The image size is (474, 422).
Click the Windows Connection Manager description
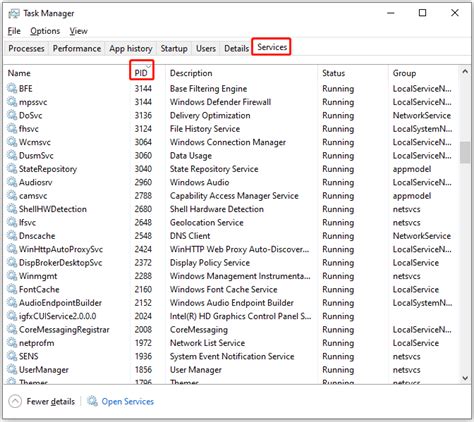click(228, 142)
